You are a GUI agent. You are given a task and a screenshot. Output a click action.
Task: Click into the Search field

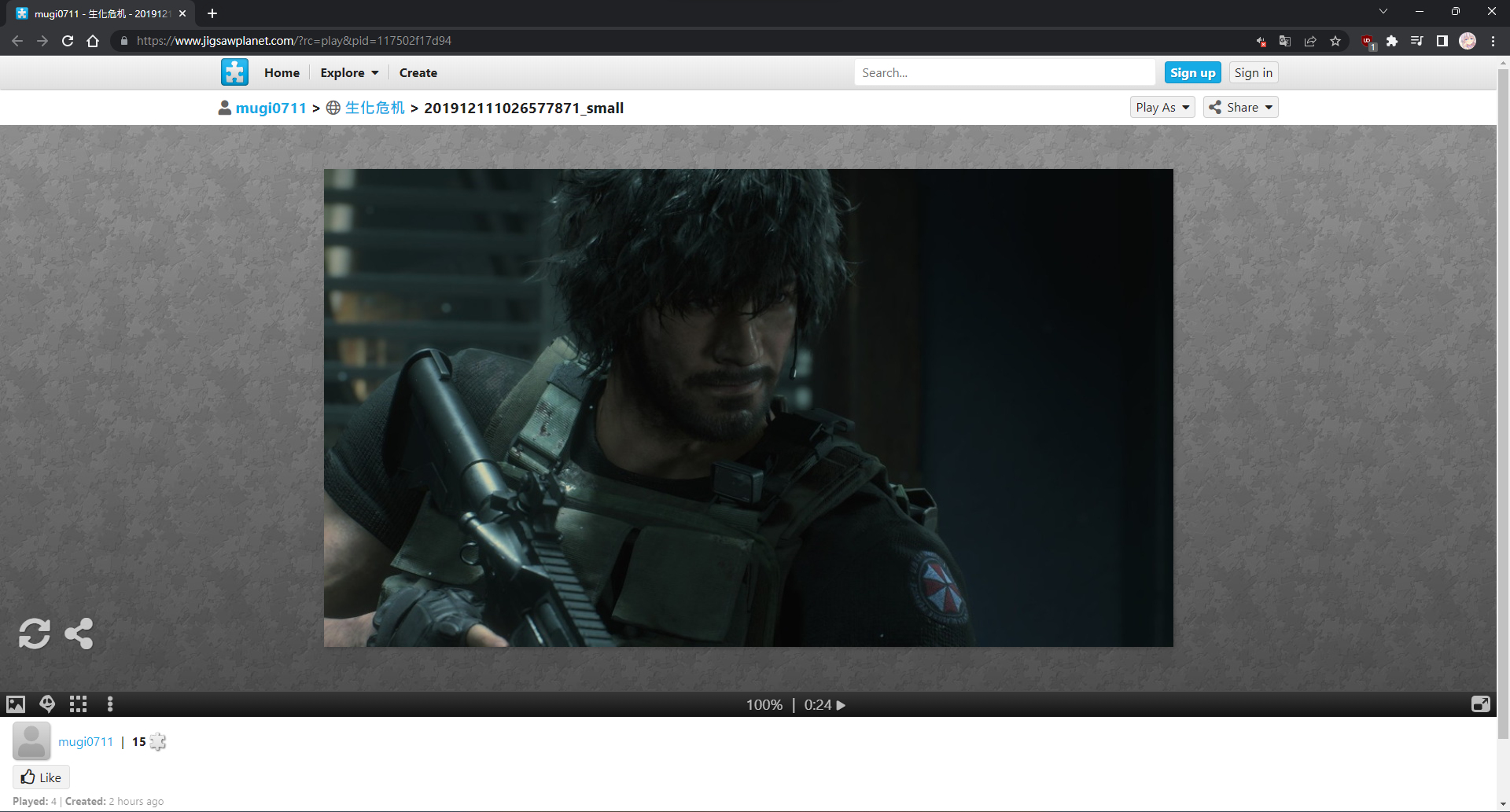1004,72
